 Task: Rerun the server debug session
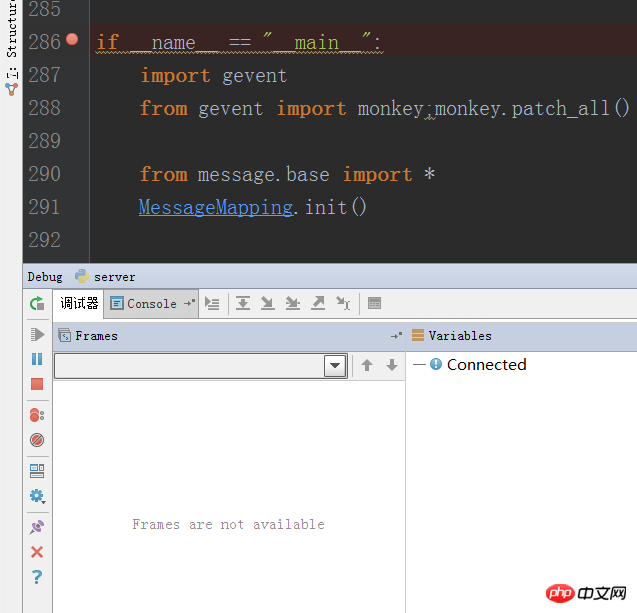[37, 303]
